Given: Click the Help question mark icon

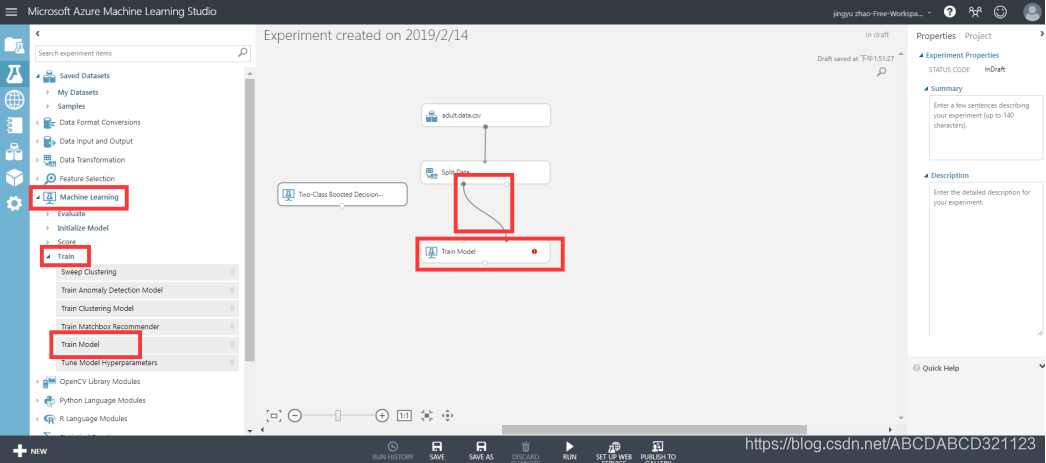Looking at the screenshot, I should (949, 12).
